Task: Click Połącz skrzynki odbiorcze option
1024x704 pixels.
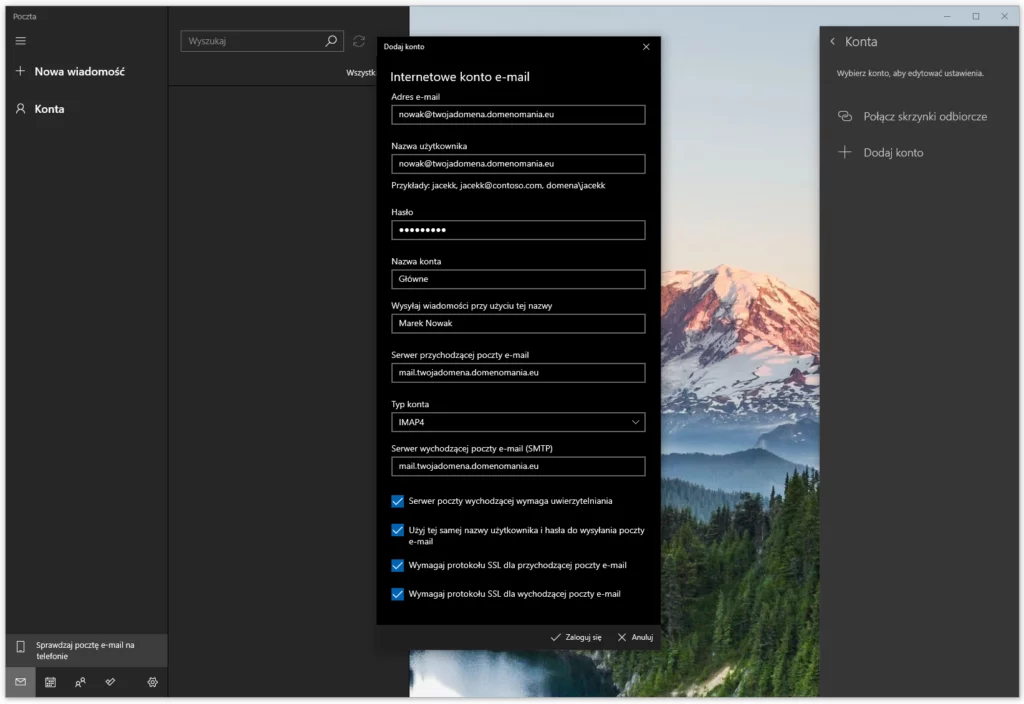Action: pos(924,116)
